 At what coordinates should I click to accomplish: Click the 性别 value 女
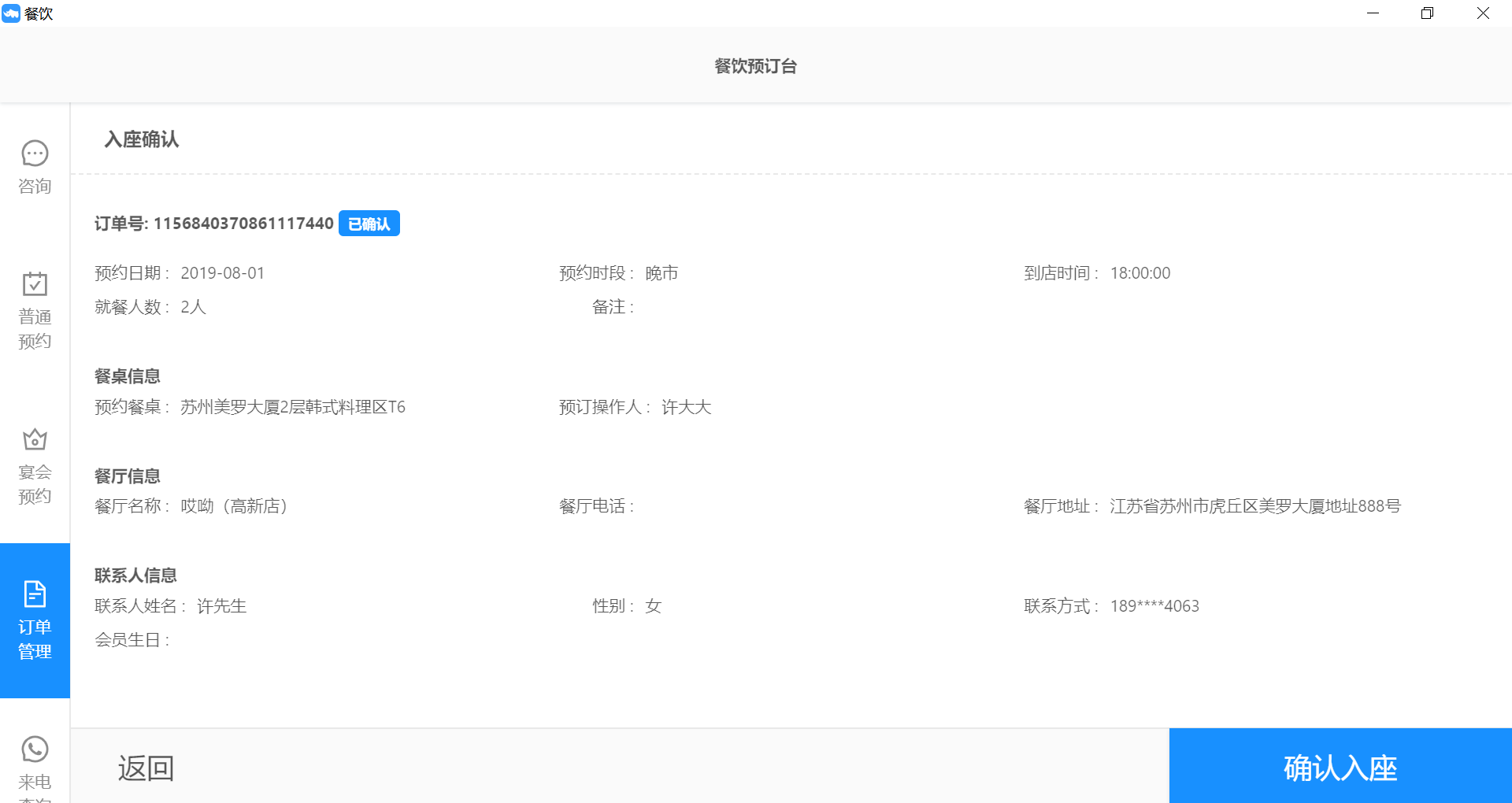click(654, 606)
